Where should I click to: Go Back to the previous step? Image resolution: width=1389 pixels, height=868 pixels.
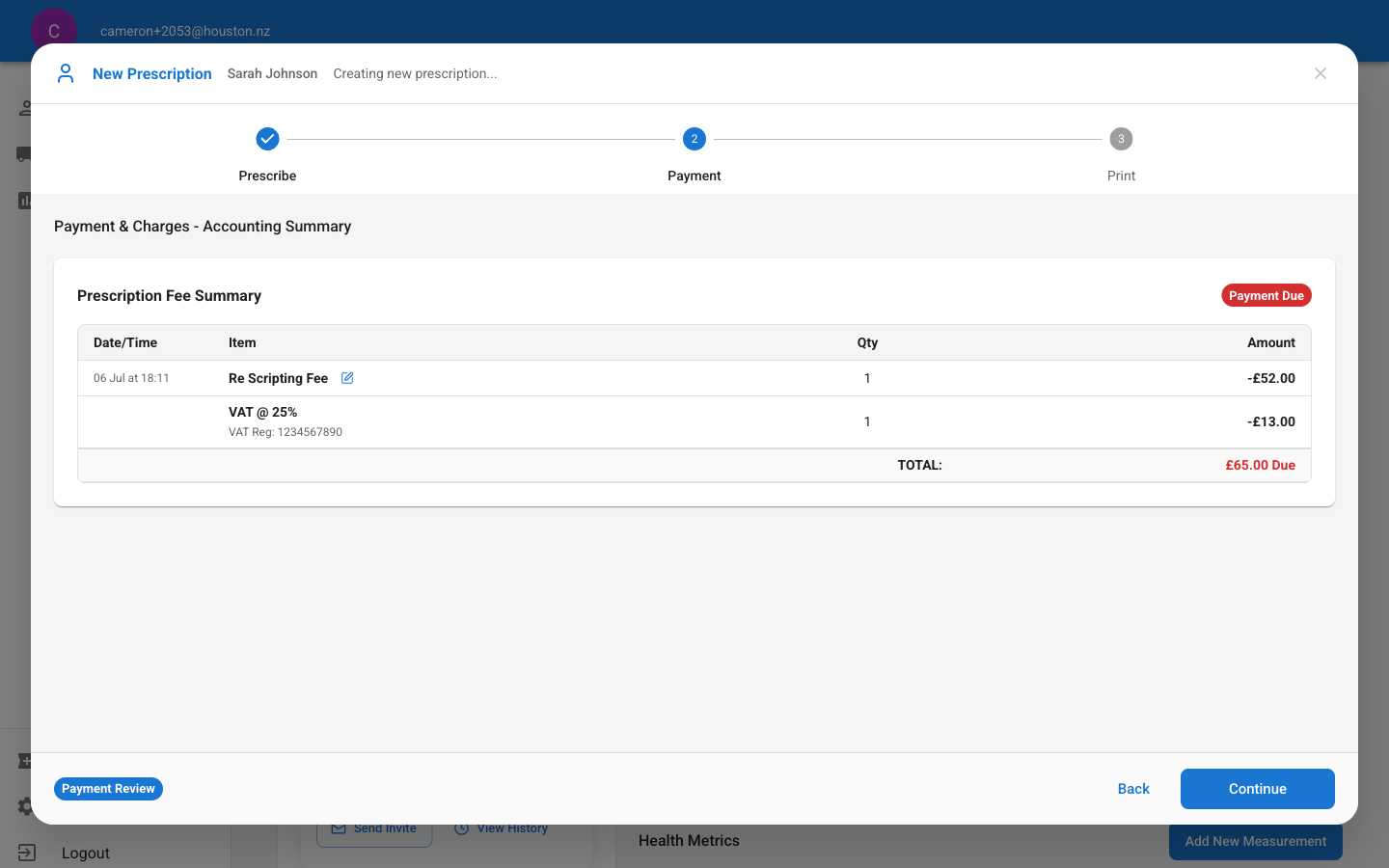pyautogui.click(x=1133, y=789)
